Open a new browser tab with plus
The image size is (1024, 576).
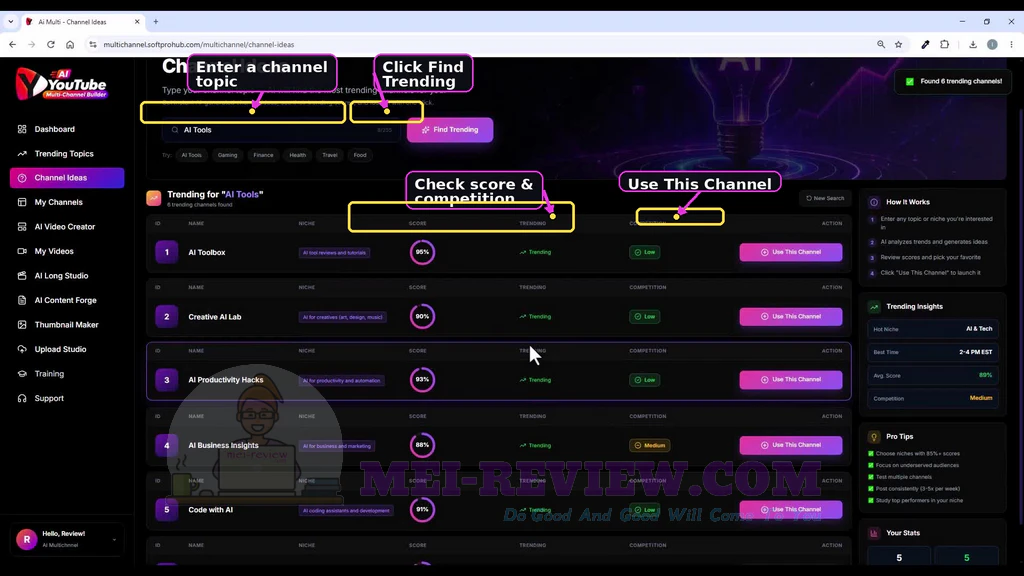tap(155, 22)
